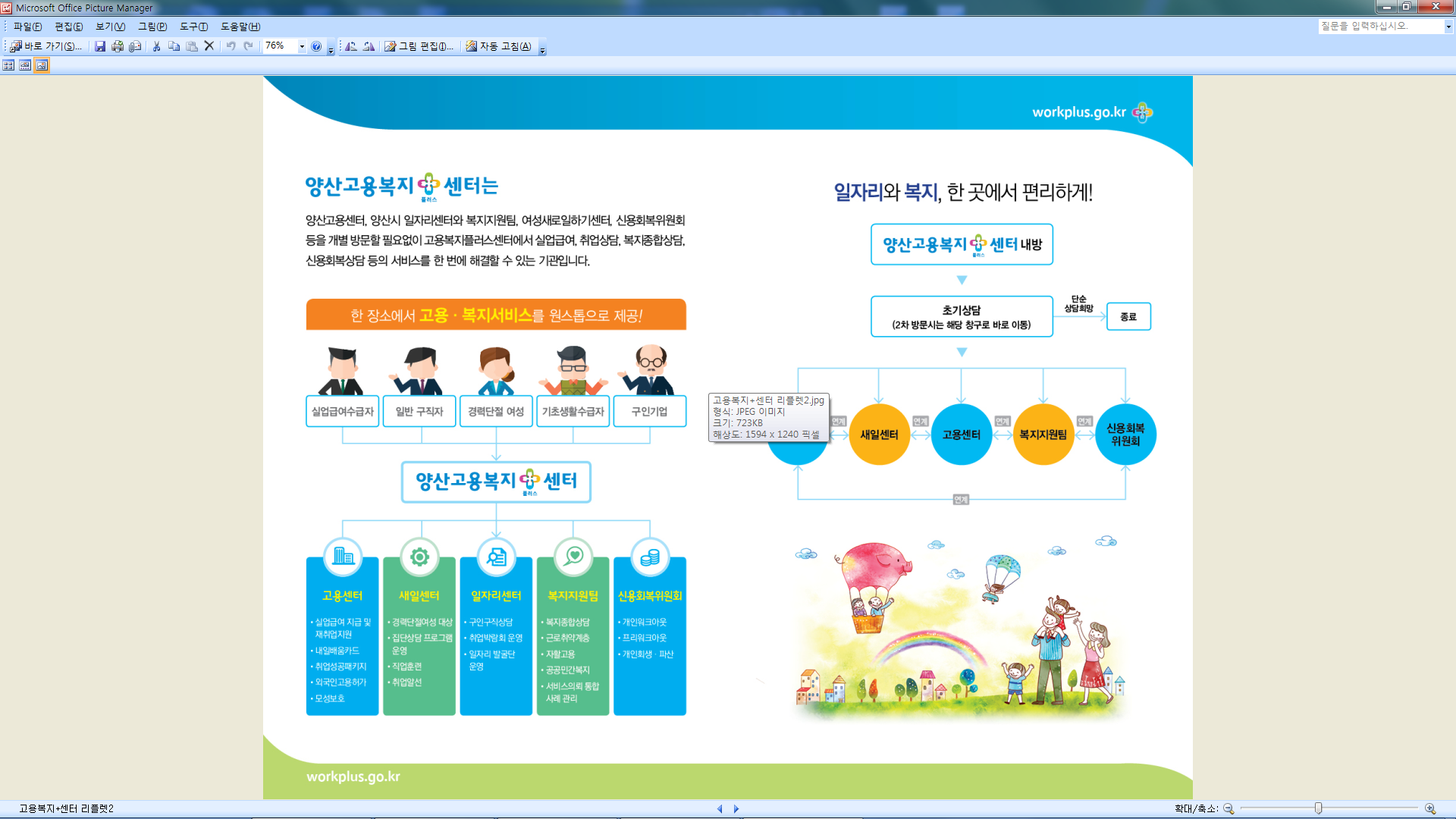This screenshot has width=1456, height=819.
Task: Click the Undo arrow icon
Action: pos(231,46)
